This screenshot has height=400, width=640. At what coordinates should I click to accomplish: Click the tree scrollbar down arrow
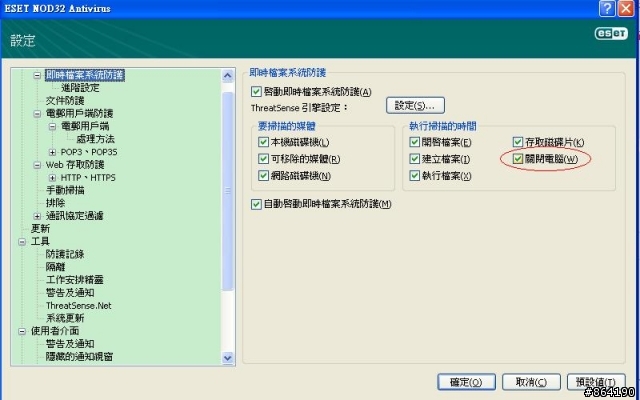point(228,358)
